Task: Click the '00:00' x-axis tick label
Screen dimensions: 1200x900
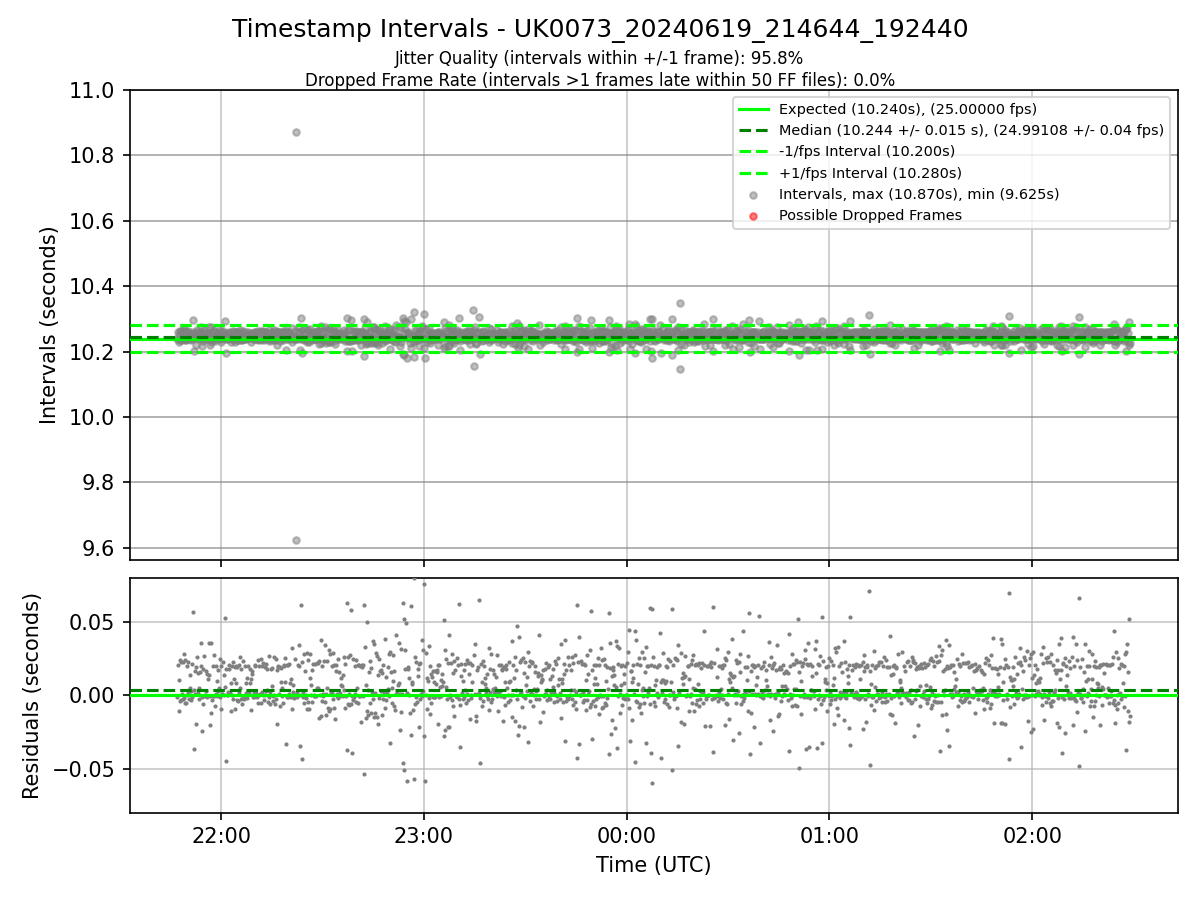Action: coord(626,834)
